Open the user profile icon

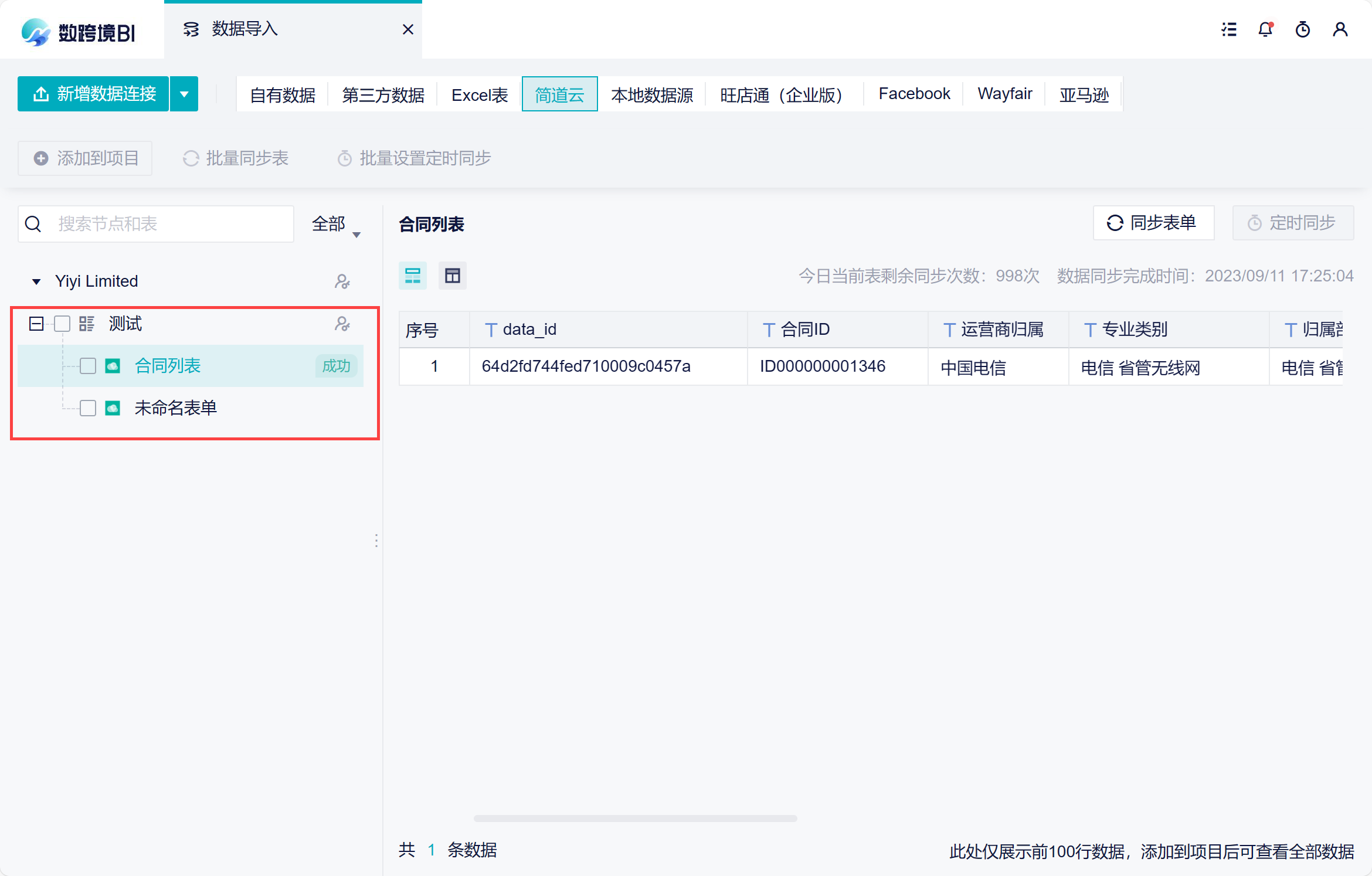[x=1340, y=29]
